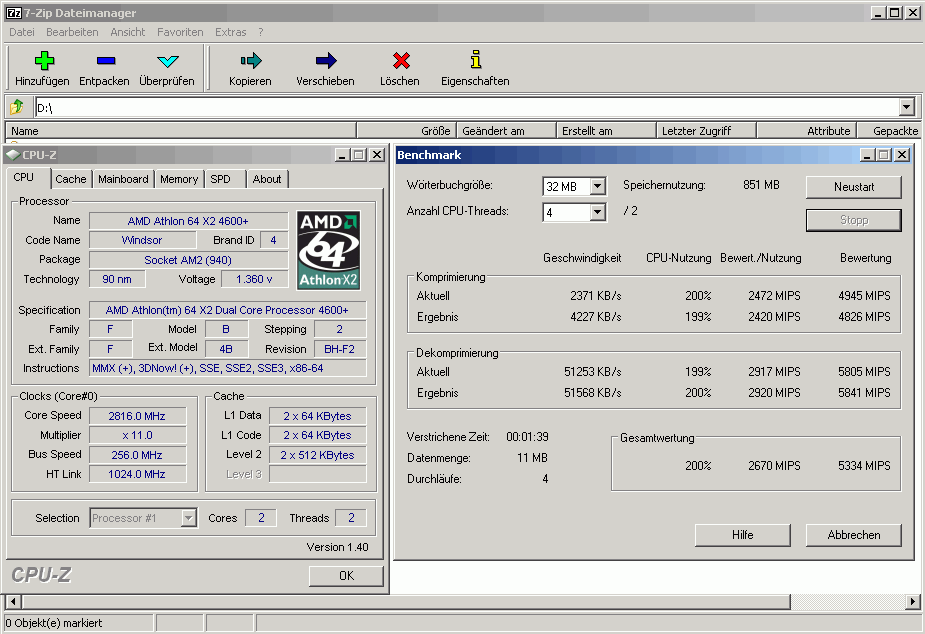The image size is (925, 634).
Task: Open Eigenschaften info icon
Action: pyautogui.click(x=475, y=59)
